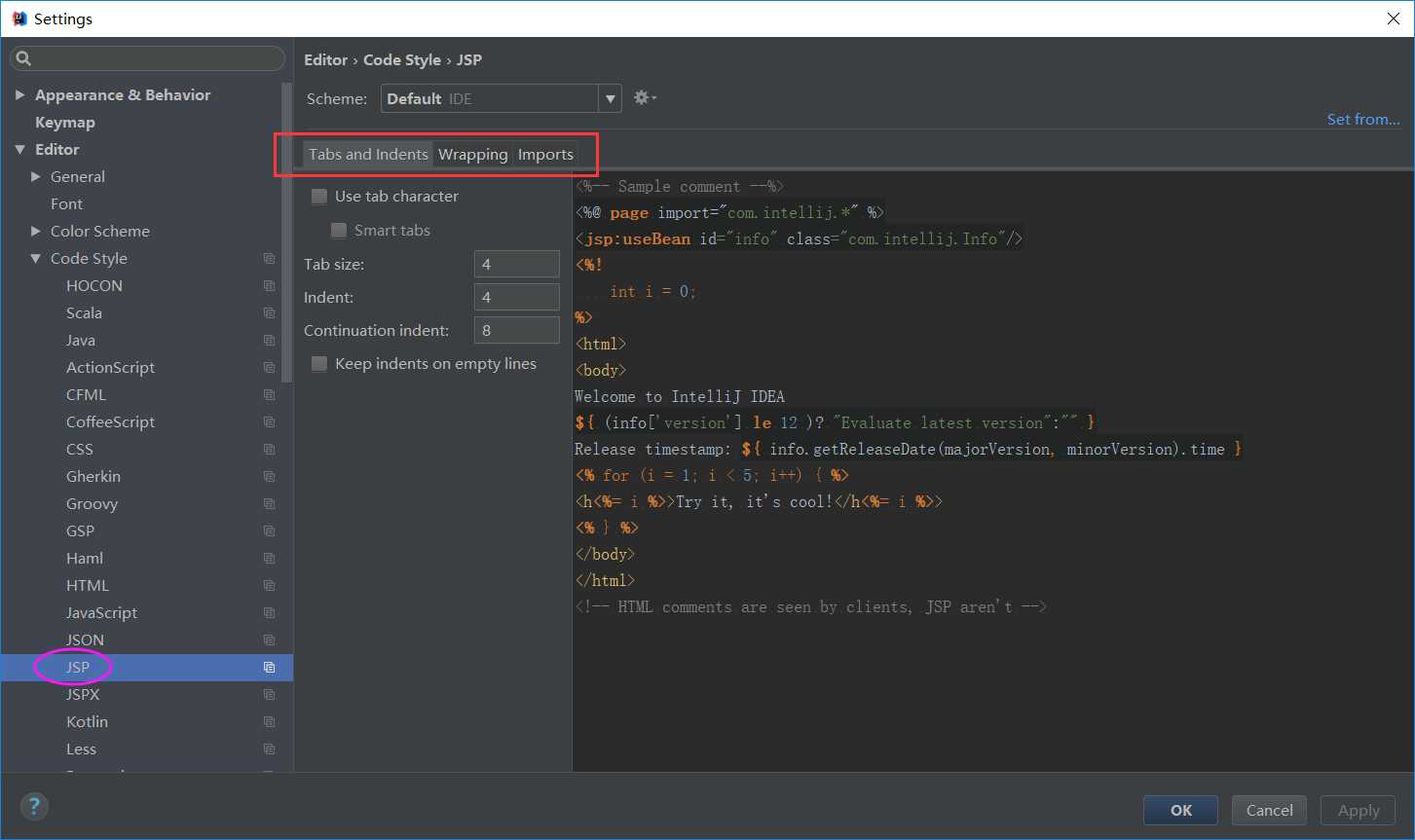
Task: Click the Indent value field
Action: tap(517, 298)
